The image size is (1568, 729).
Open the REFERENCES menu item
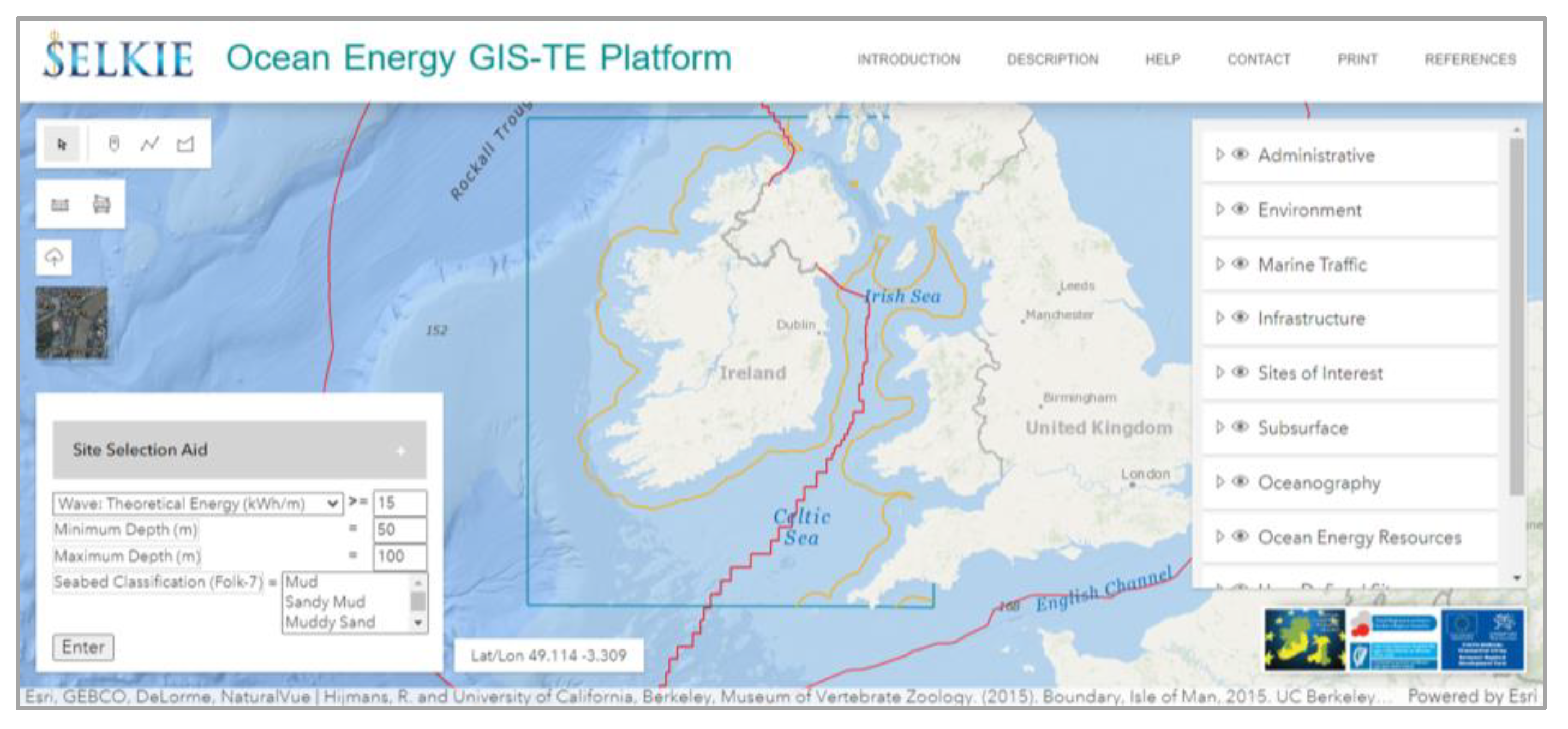pos(1470,59)
